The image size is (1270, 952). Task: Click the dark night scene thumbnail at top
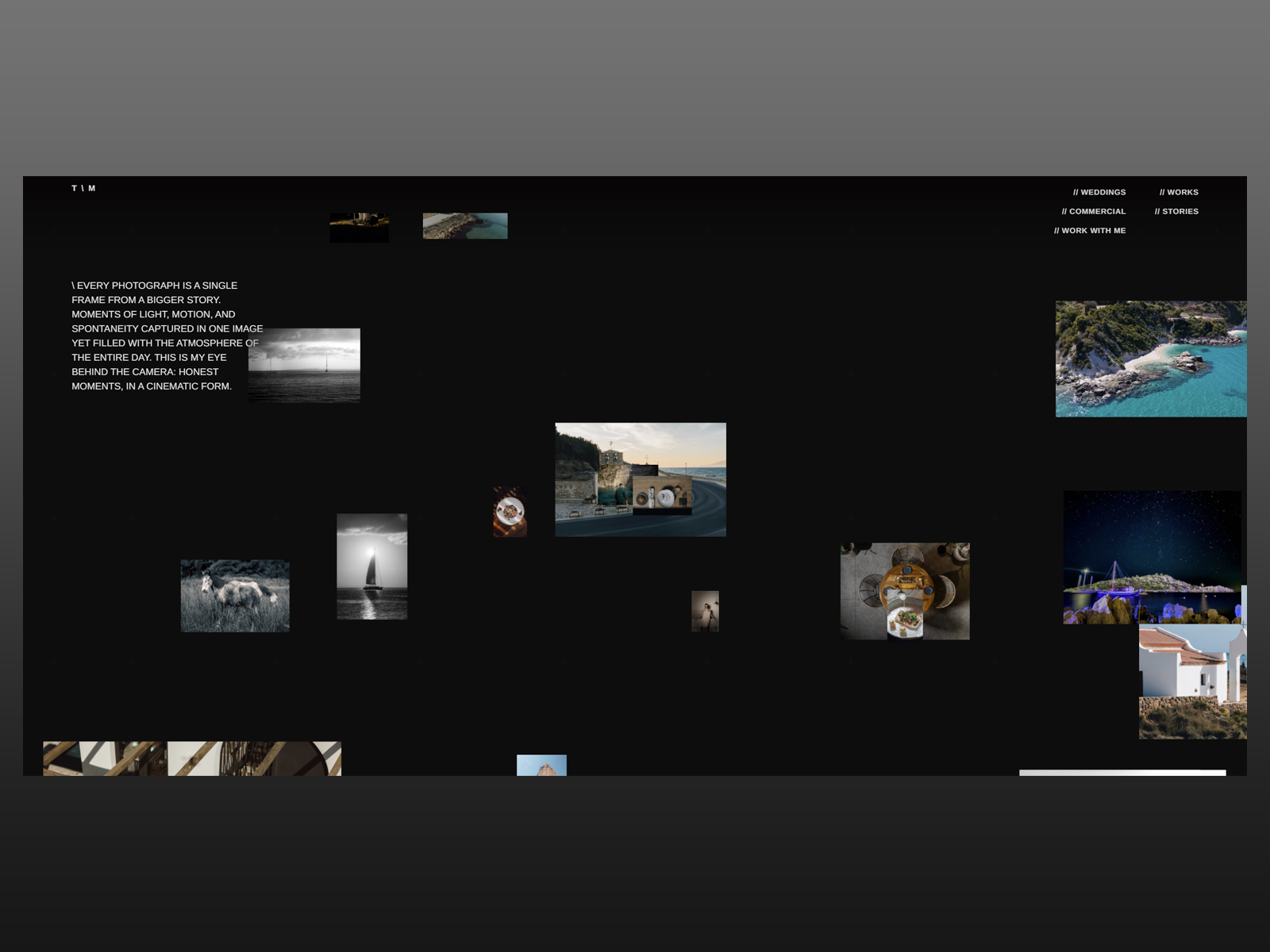[359, 227]
